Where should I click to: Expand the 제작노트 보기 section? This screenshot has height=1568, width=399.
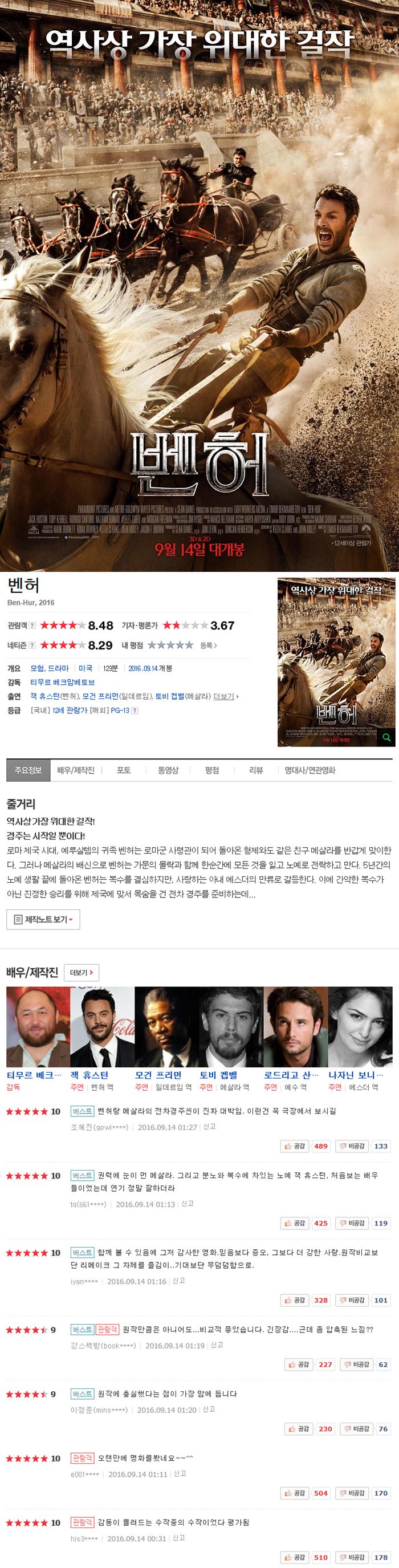[x=43, y=919]
